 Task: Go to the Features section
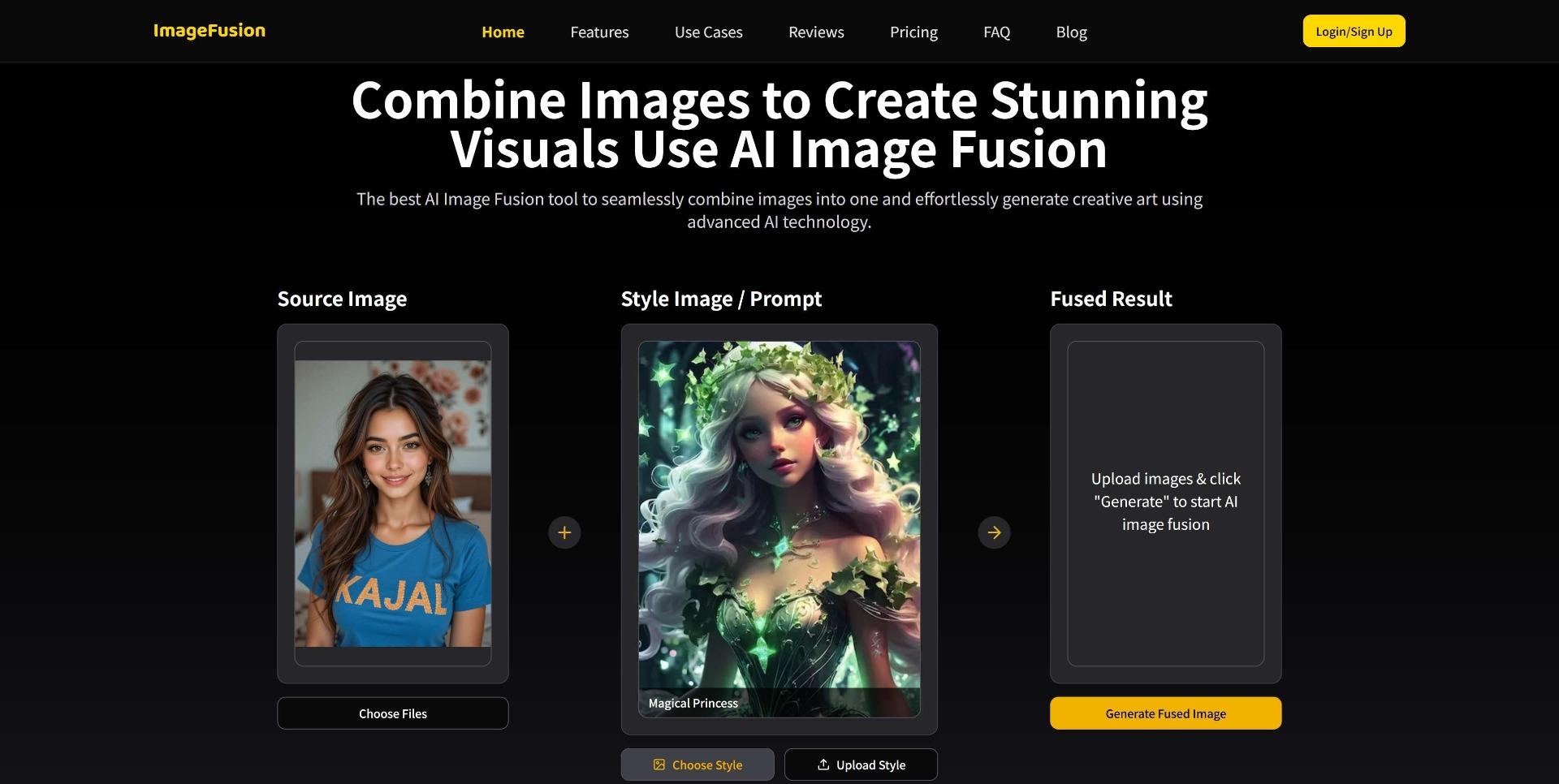(599, 32)
